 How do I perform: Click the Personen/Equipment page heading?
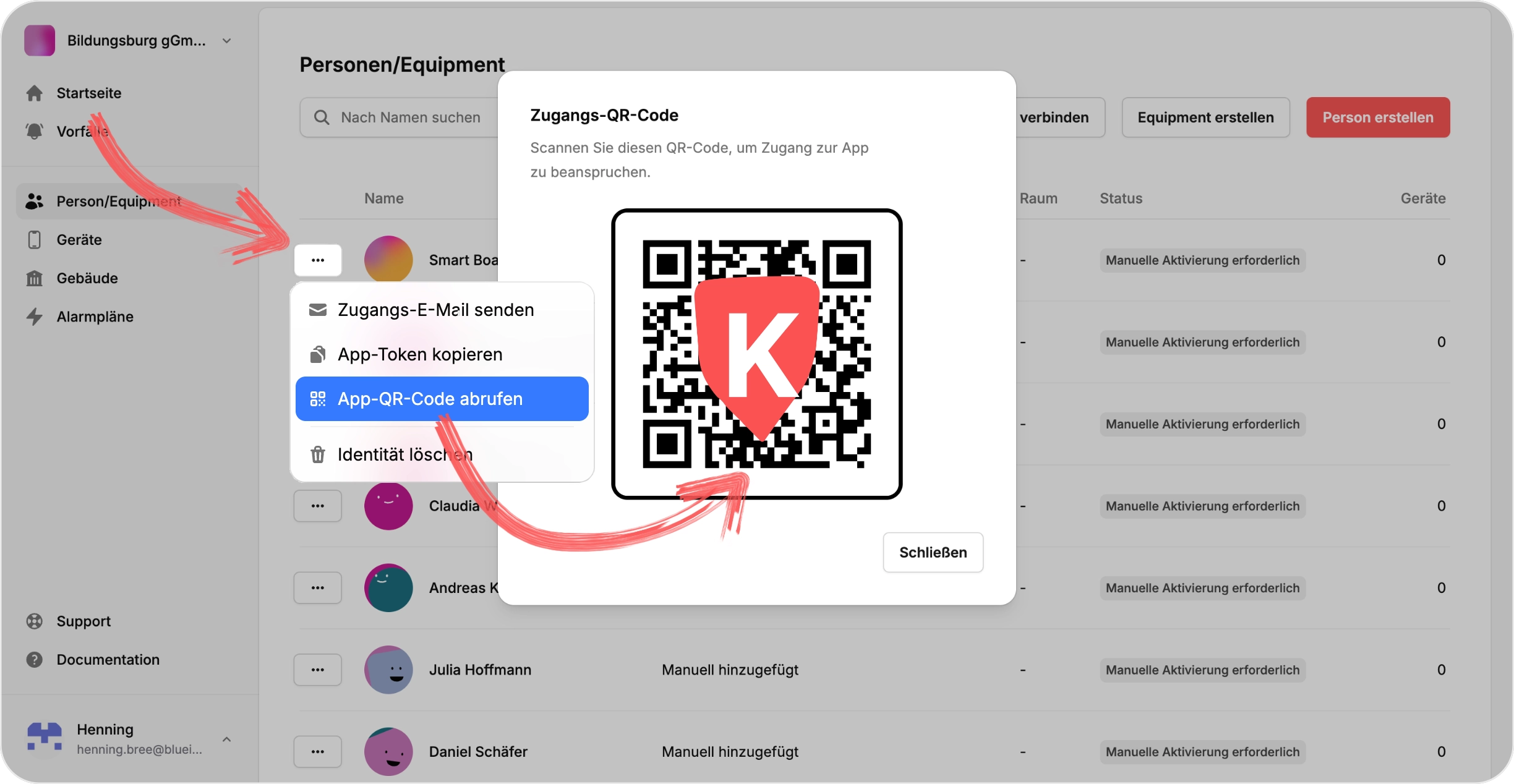pos(402,64)
